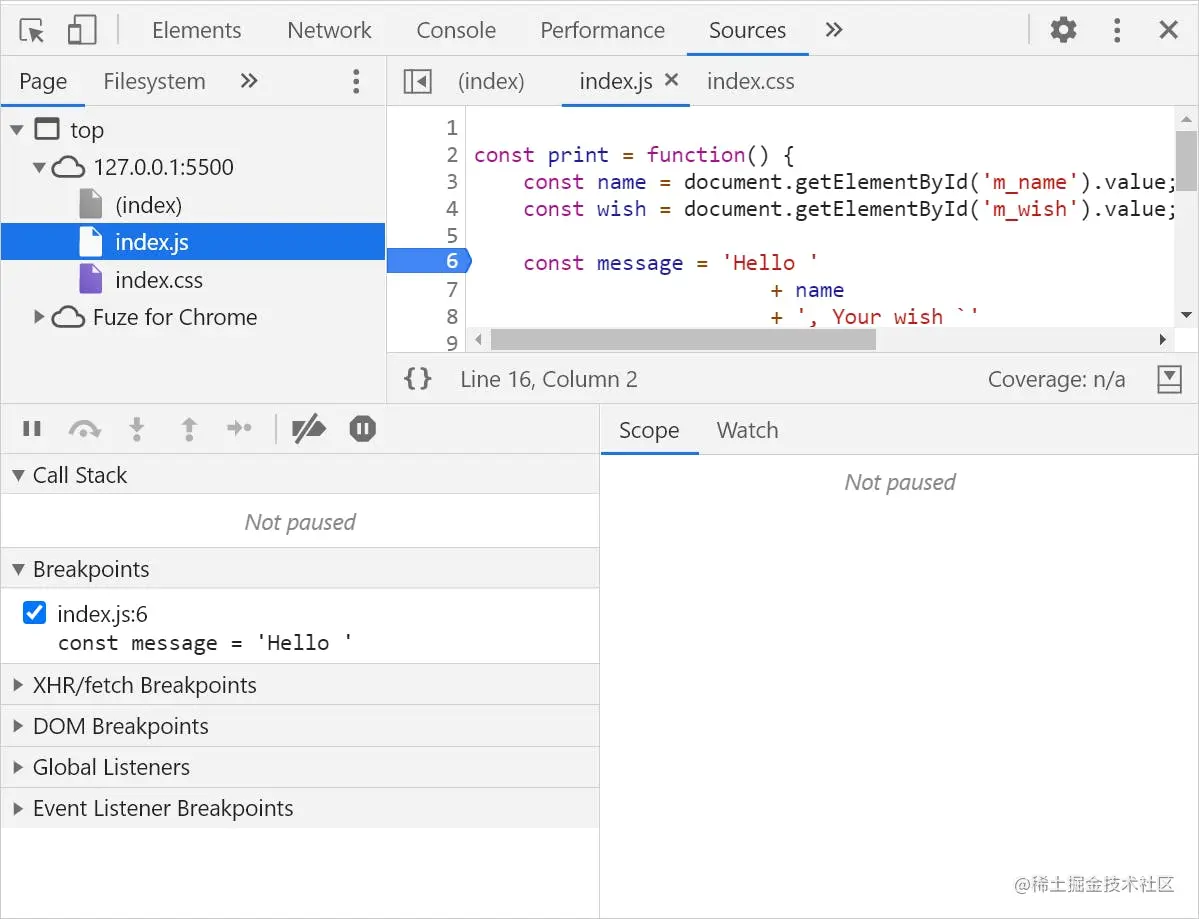The height and width of the screenshot is (919, 1199).
Task: Pause script execution
Action: point(31,429)
